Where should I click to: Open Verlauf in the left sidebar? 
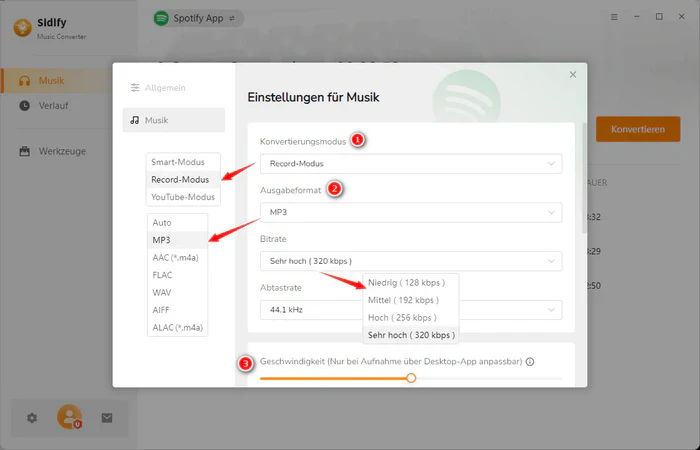tap(56, 106)
